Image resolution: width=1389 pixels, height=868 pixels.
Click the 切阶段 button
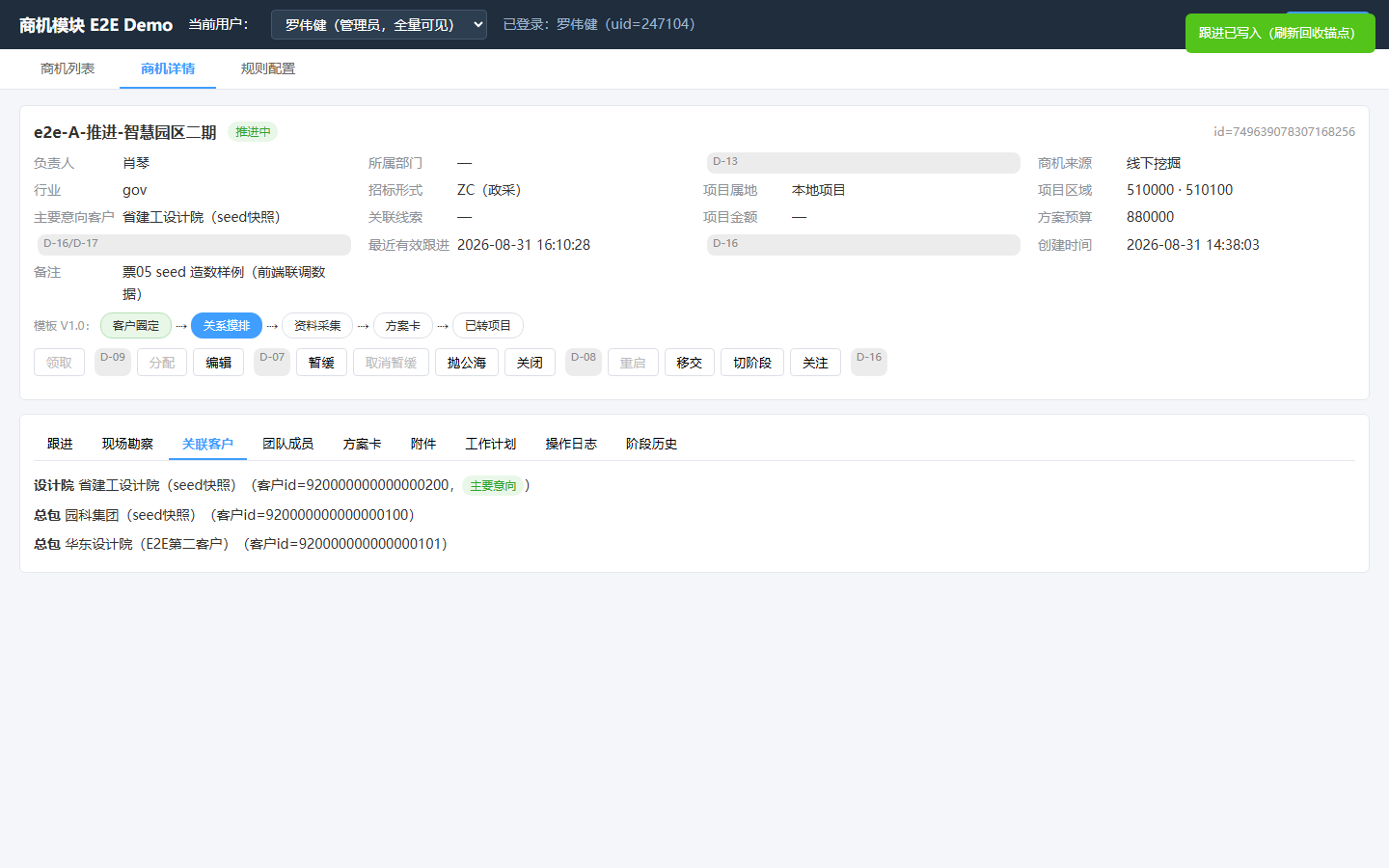(x=752, y=363)
